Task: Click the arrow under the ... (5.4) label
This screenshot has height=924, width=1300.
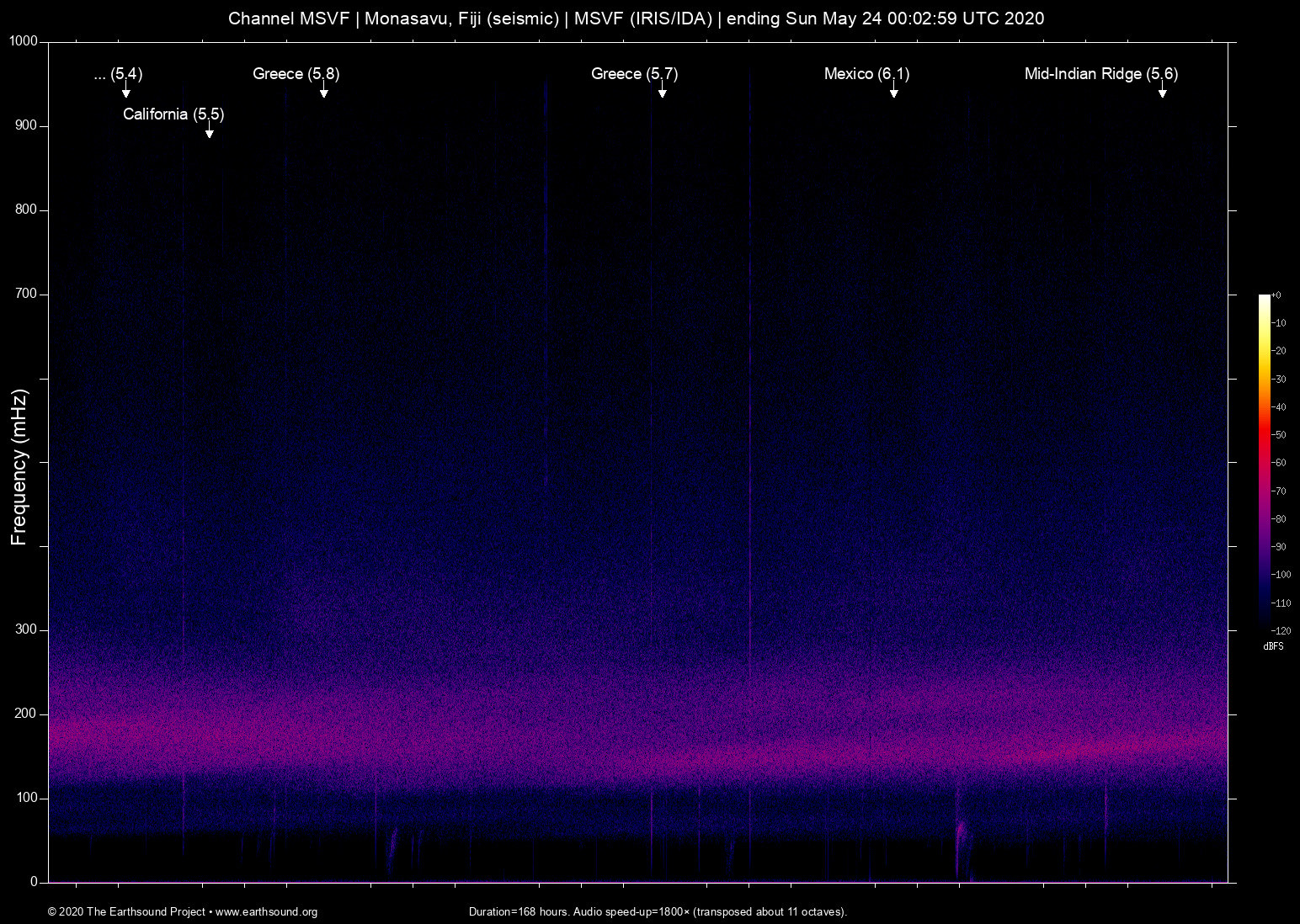Action: (x=125, y=92)
